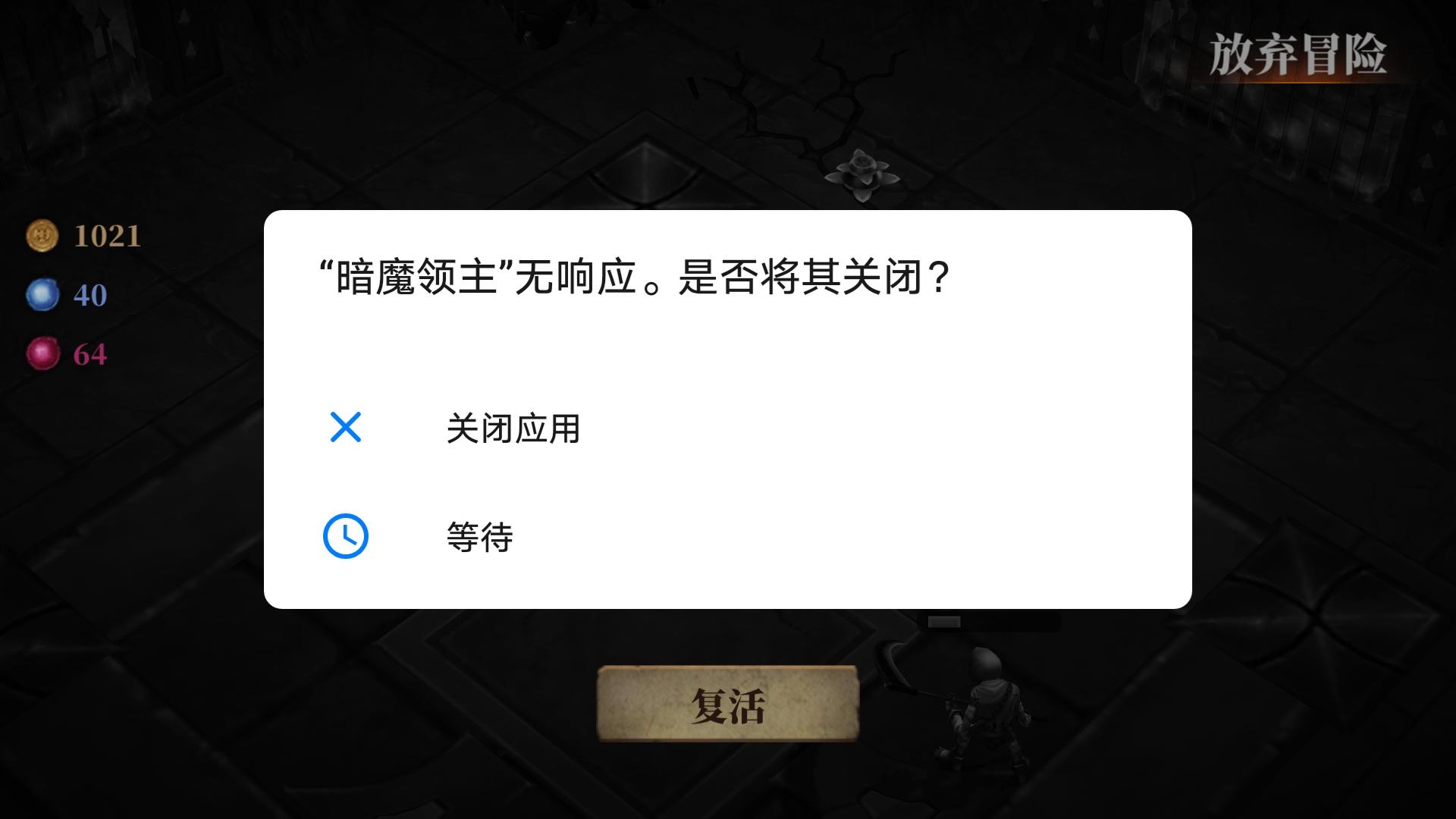The width and height of the screenshot is (1456, 819).
Task: Tap the blue soul orb icon
Action: [42, 294]
